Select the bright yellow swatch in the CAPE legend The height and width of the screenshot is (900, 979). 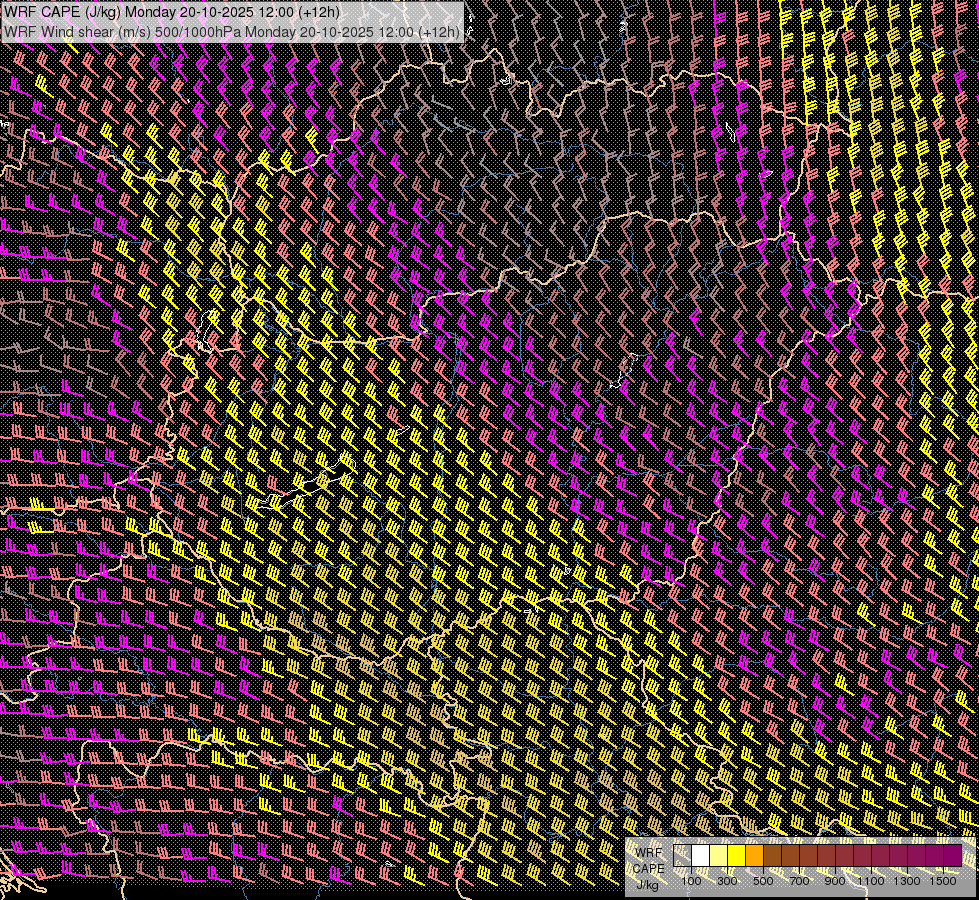pyautogui.click(x=737, y=856)
